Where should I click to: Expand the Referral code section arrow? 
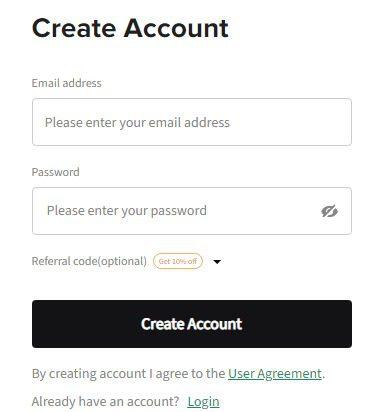click(x=217, y=262)
